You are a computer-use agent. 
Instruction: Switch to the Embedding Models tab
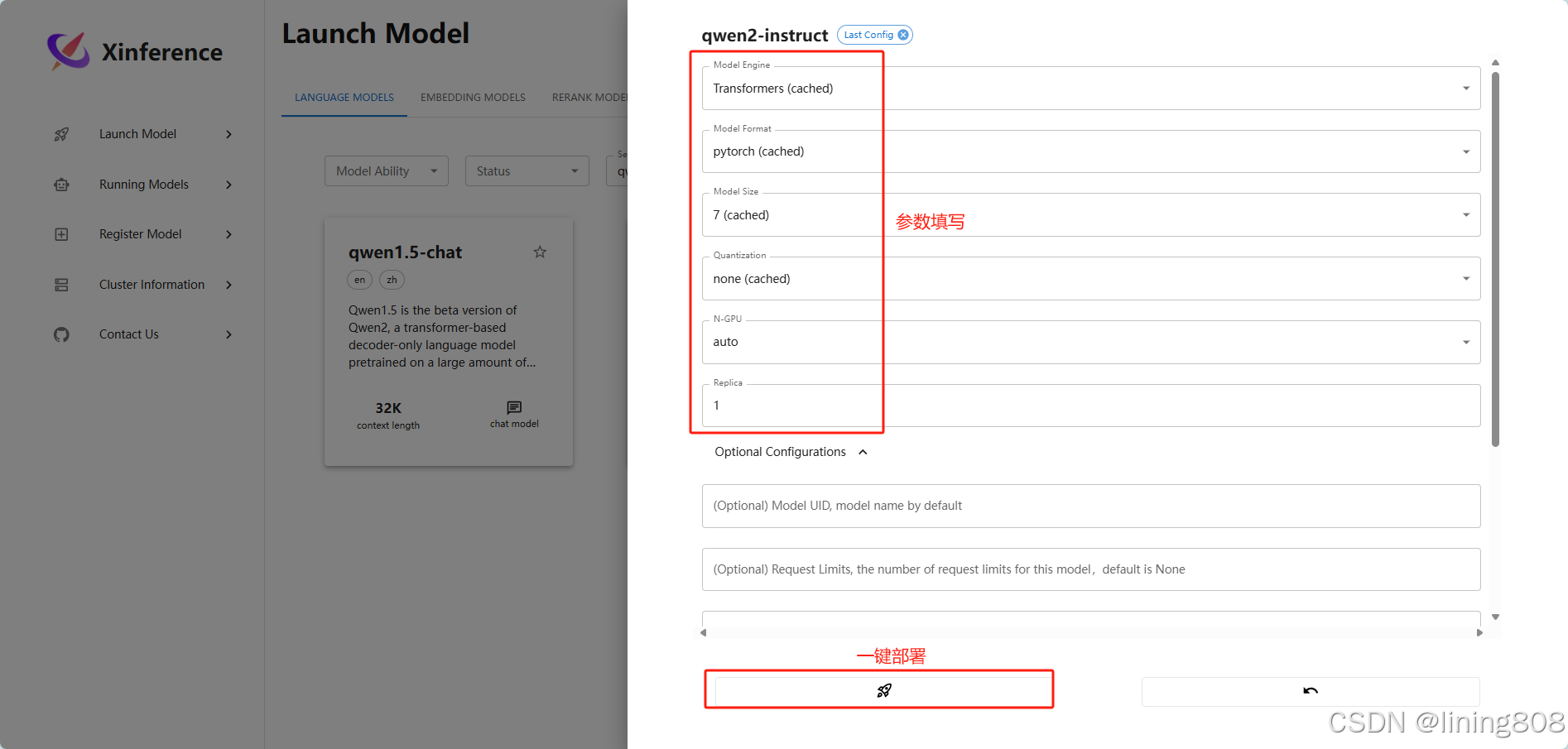coord(473,98)
